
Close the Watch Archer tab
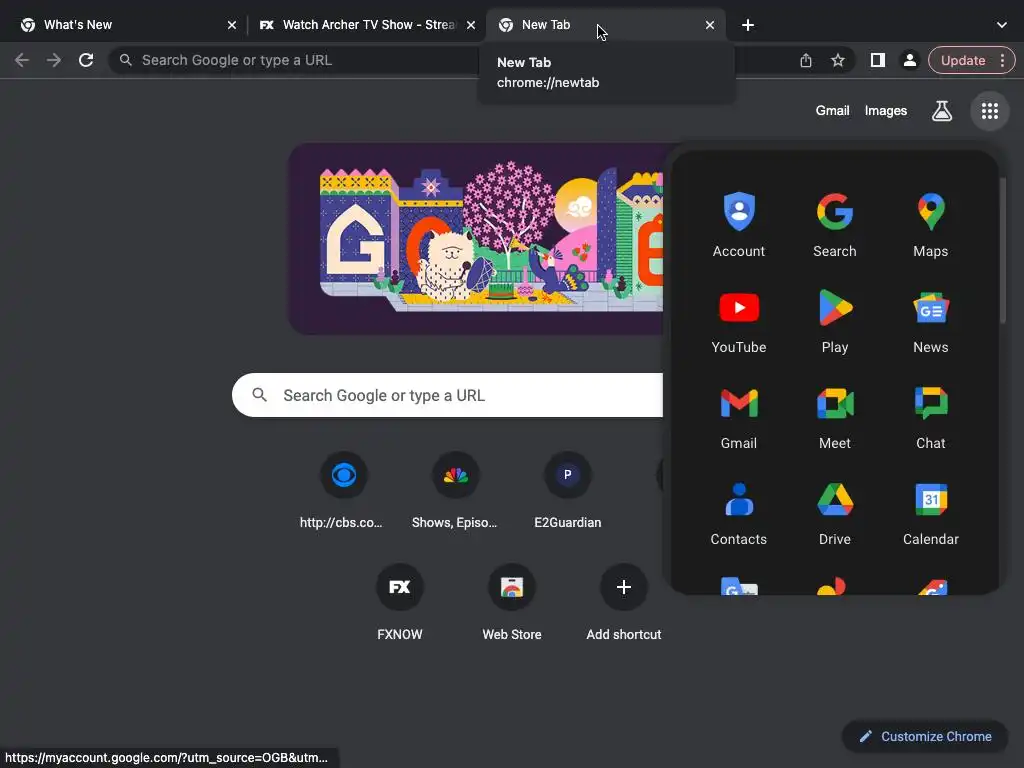[471, 25]
